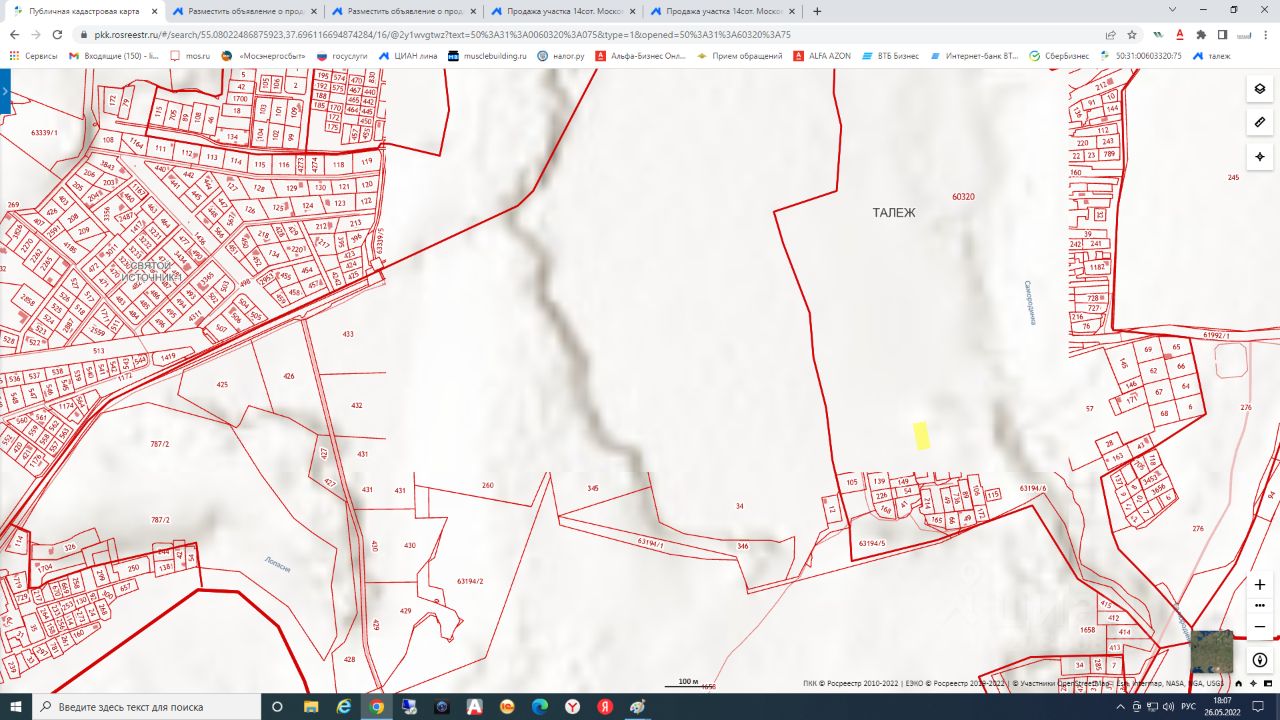Viewport: 1280px width, 720px height.
Task: Open the Интернет-банк ВТБ bookmark
Action: coord(974,56)
